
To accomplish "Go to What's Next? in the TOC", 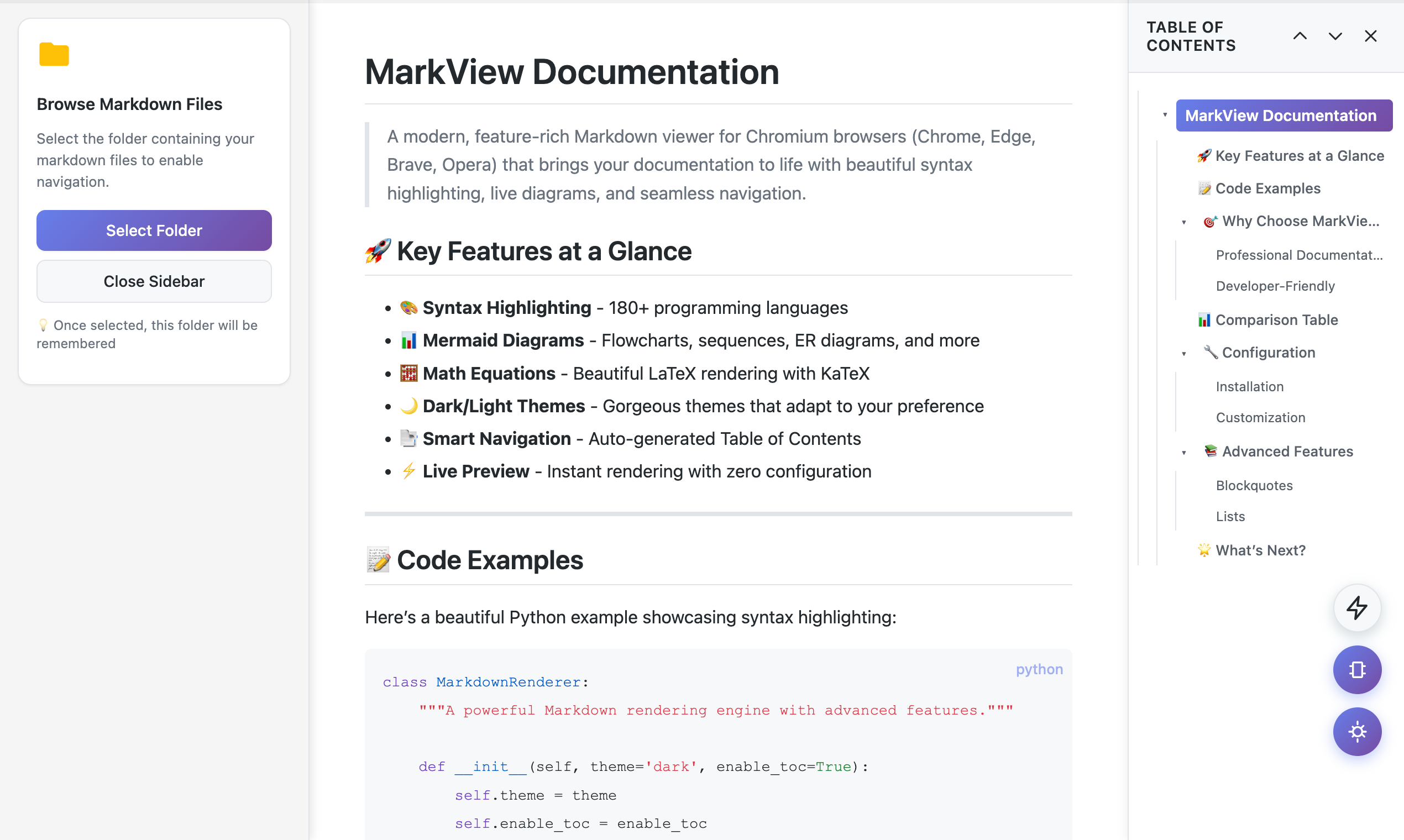I will pyautogui.click(x=1260, y=550).
